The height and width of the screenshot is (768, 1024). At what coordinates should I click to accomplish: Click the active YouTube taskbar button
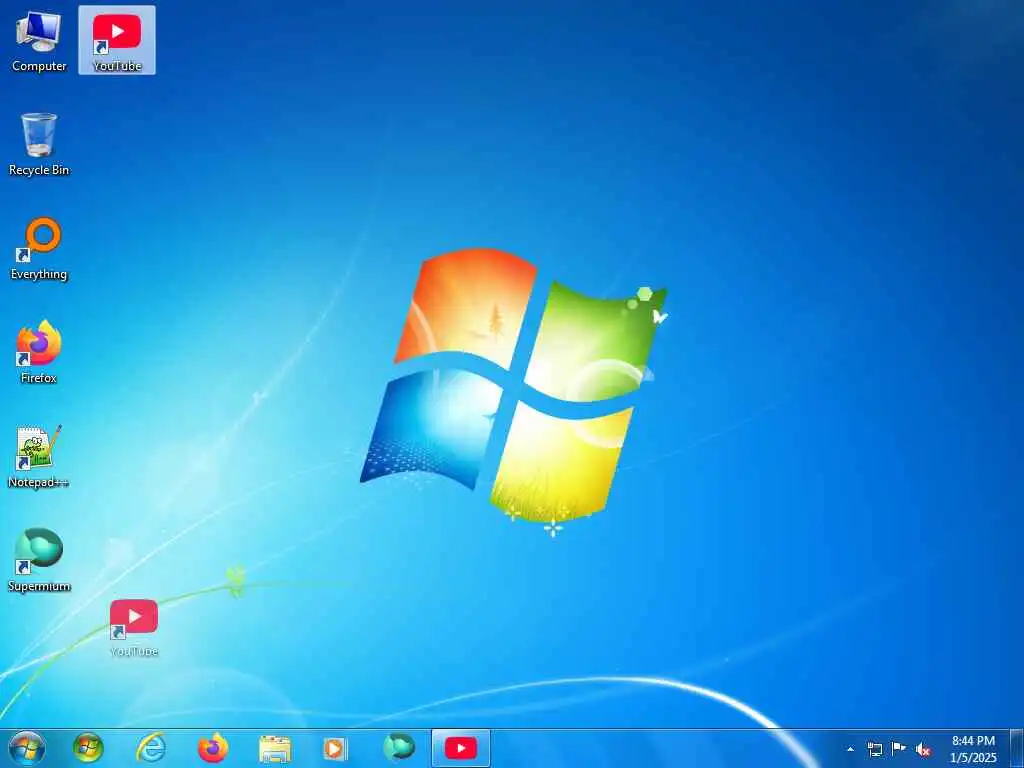(460, 748)
